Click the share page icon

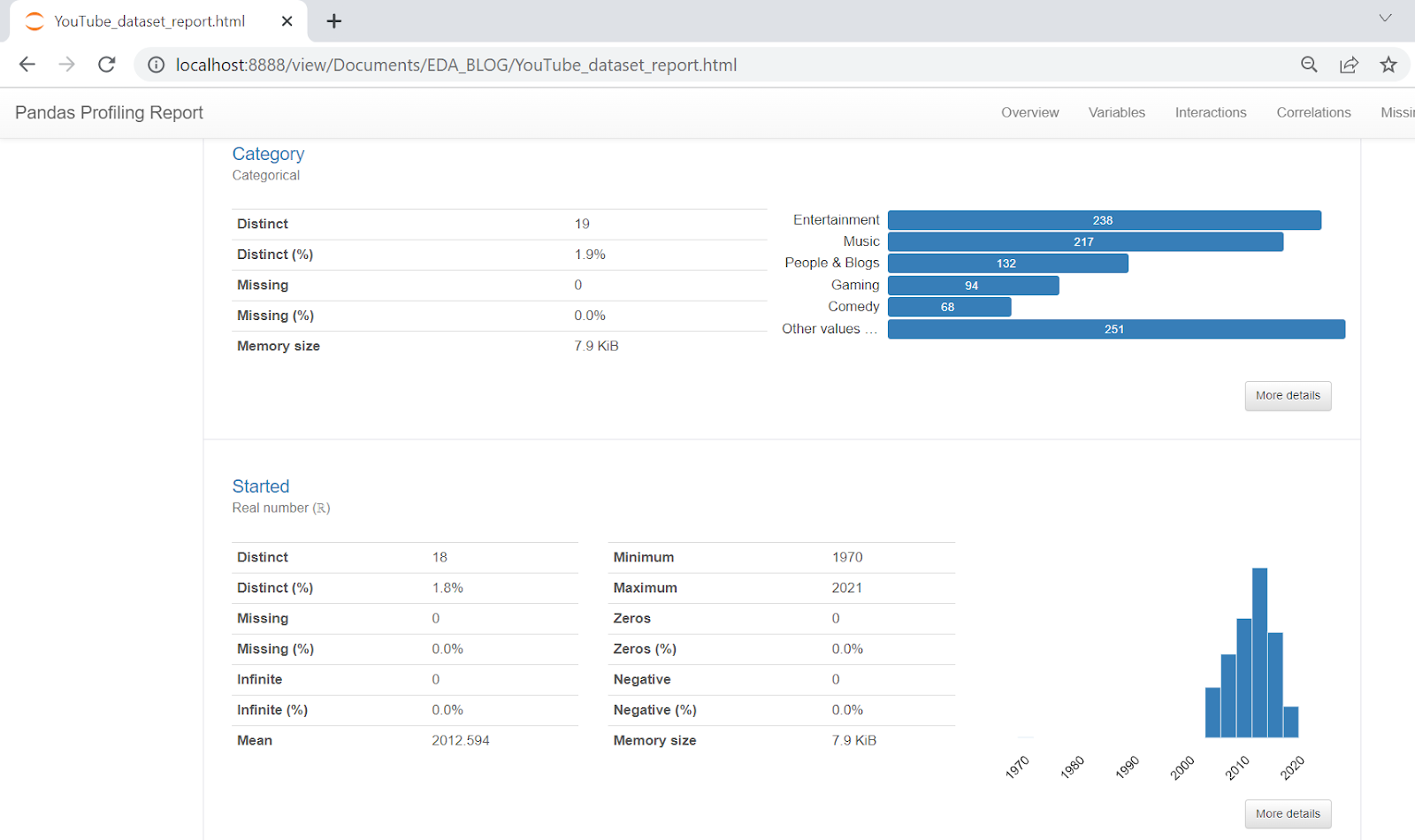pos(1349,65)
